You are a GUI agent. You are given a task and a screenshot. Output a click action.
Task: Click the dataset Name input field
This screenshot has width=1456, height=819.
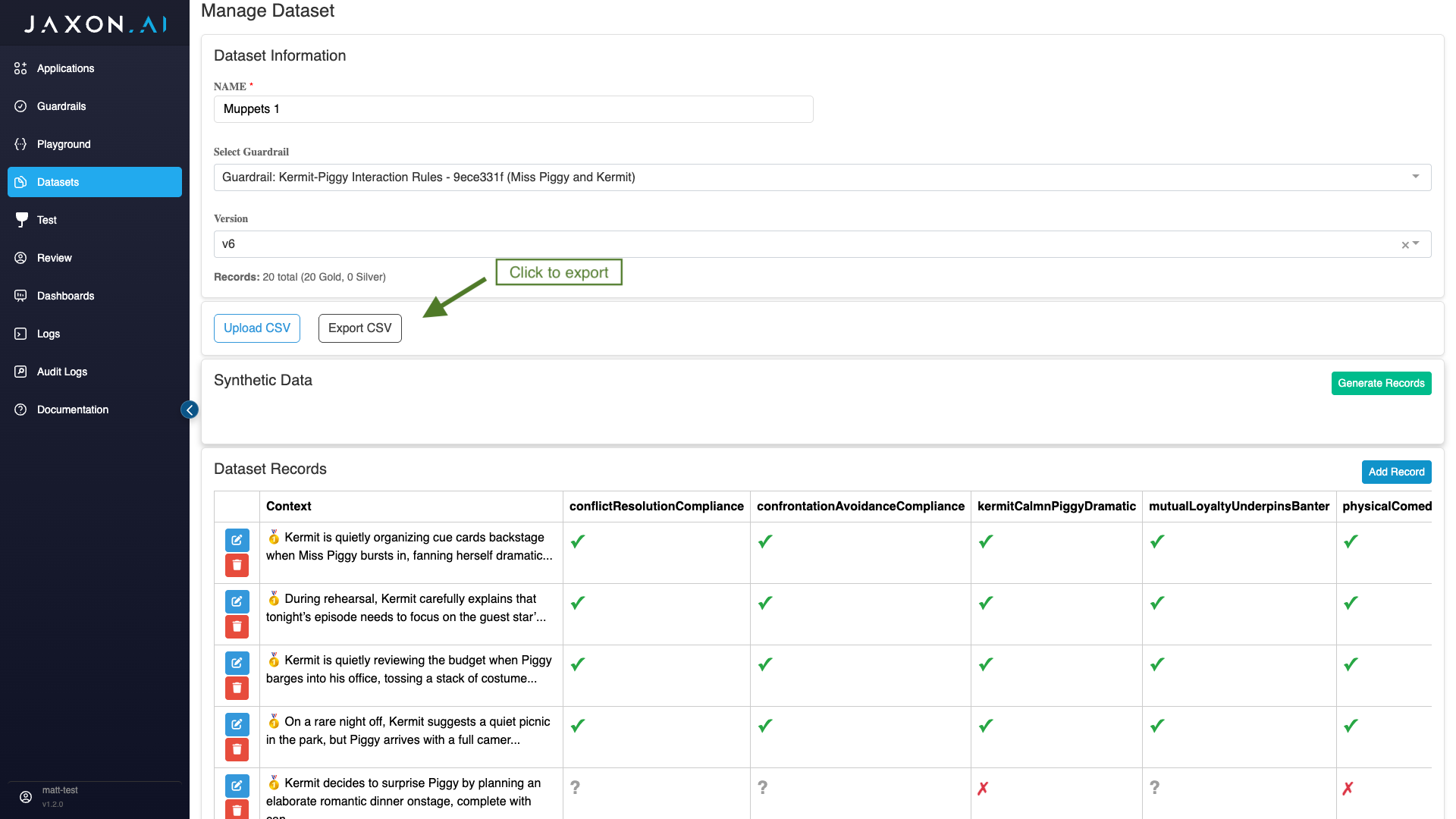(513, 108)
